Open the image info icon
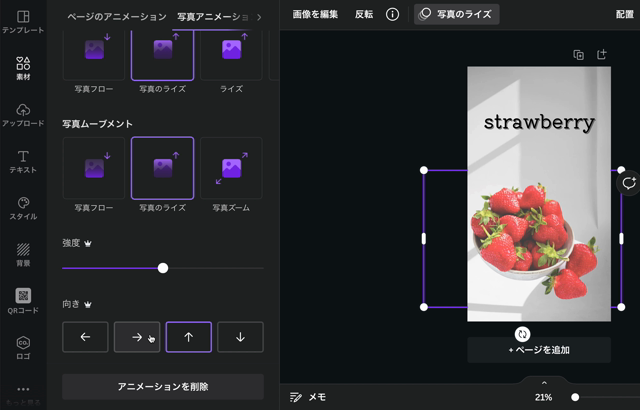 click(392, 15)
